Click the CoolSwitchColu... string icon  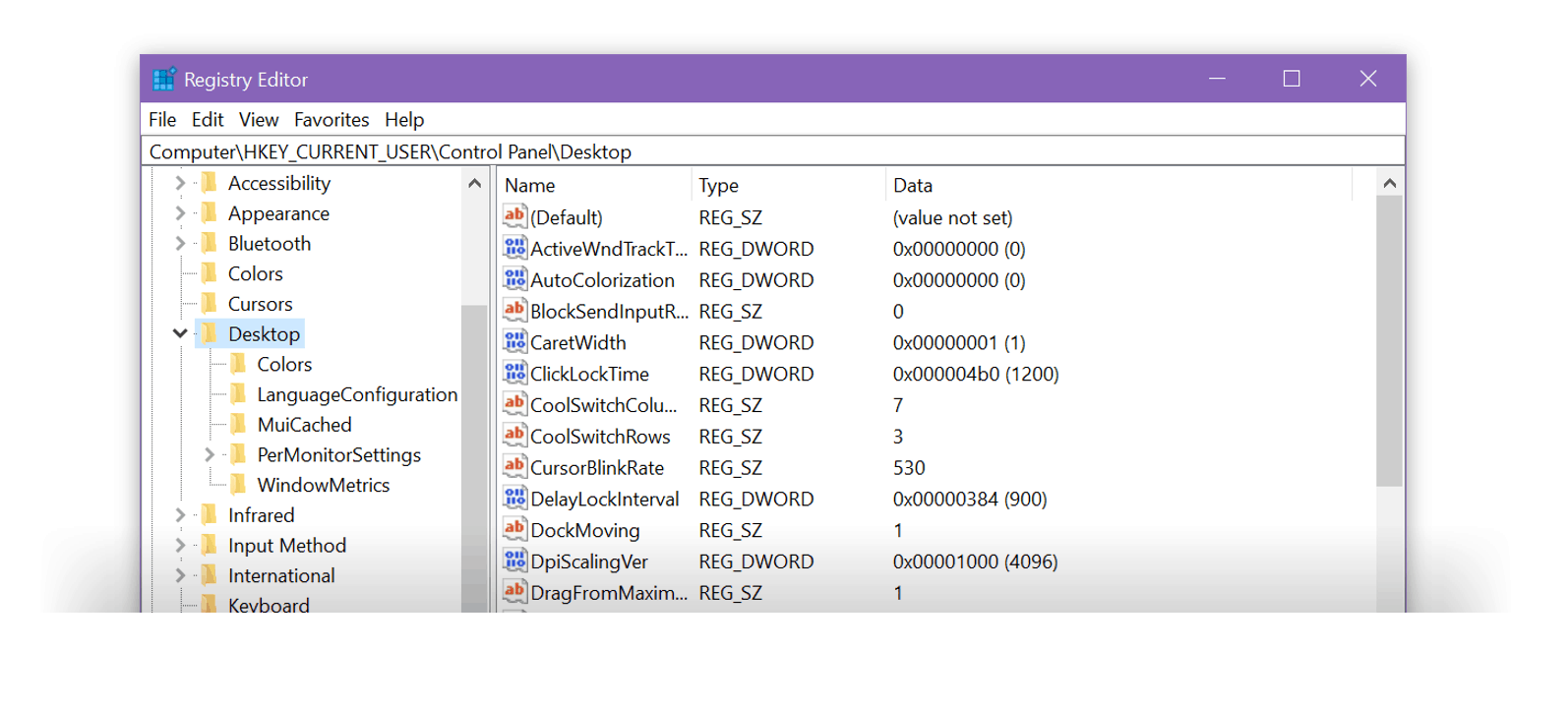[514, 404]
